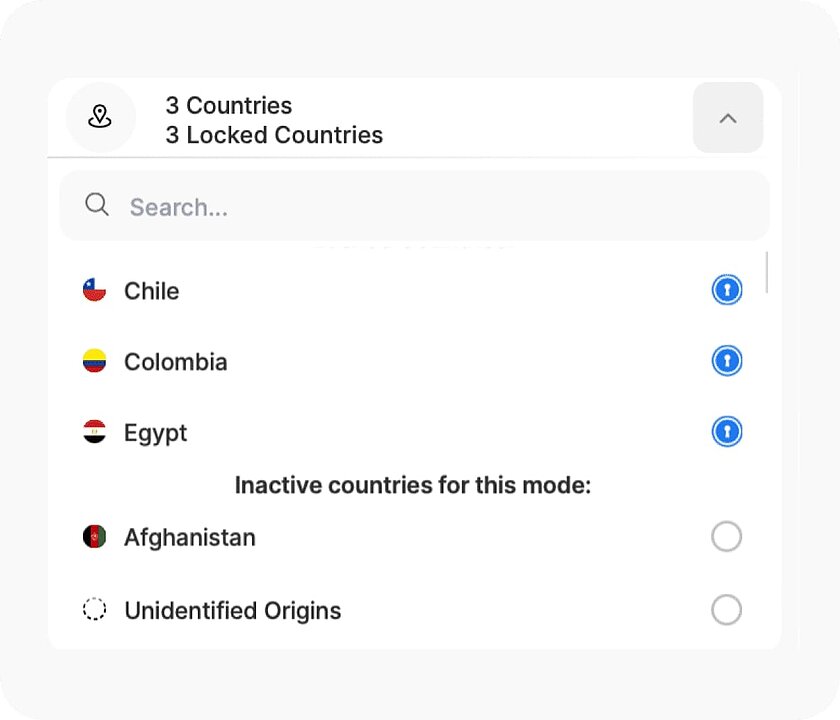Unlock Colombia by clicking its lock toggle
The image size is (840, 720).
[x=727, y=360]
